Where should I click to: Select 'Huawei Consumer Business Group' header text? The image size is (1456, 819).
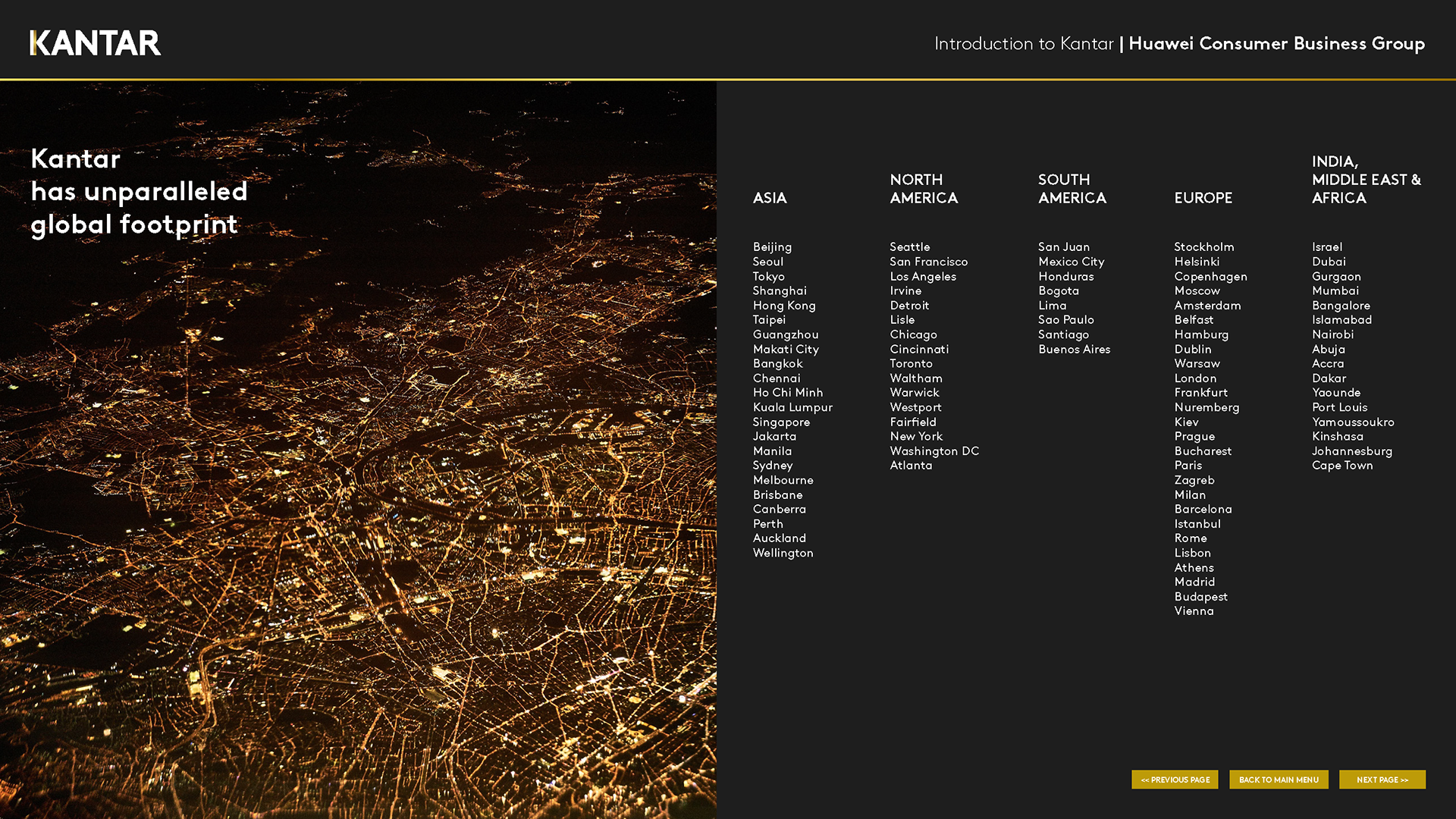1277,44
